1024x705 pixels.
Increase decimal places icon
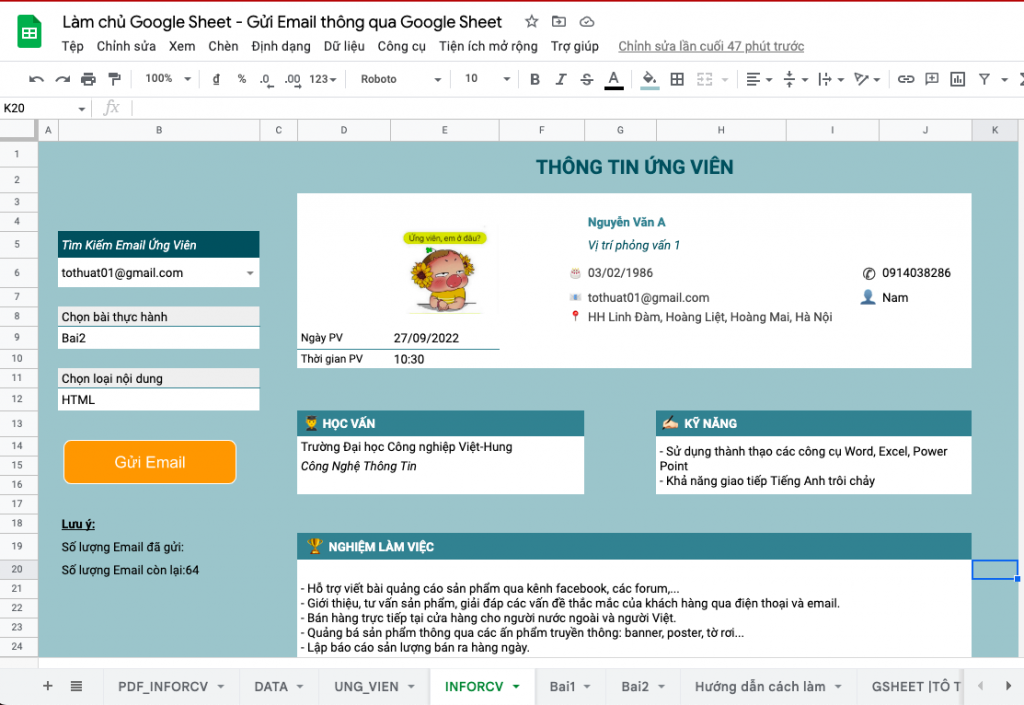click(293, 80)
